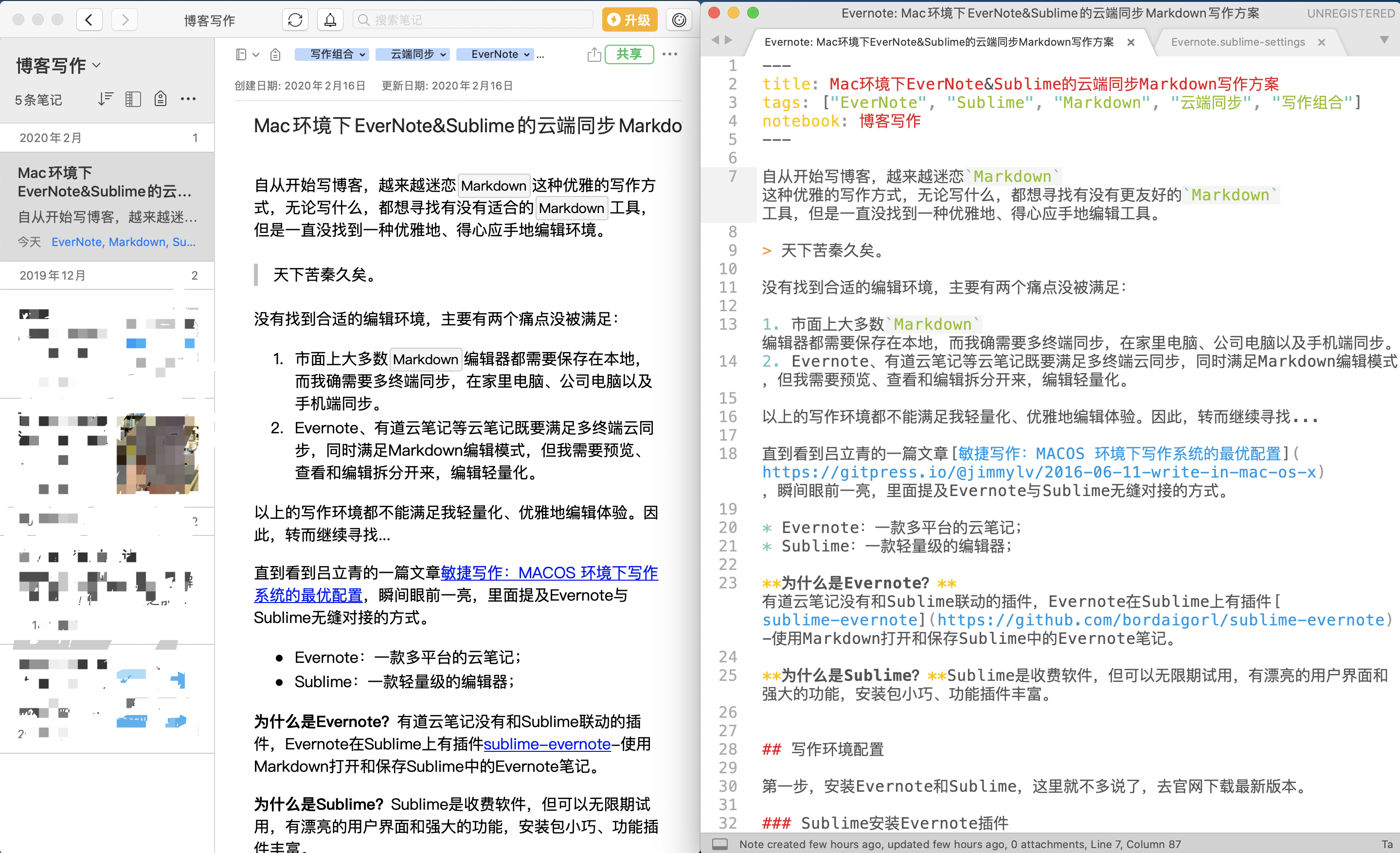Open the note's more actions ellipsis
The image size is (1400, 853).
[x=670, y=54]
